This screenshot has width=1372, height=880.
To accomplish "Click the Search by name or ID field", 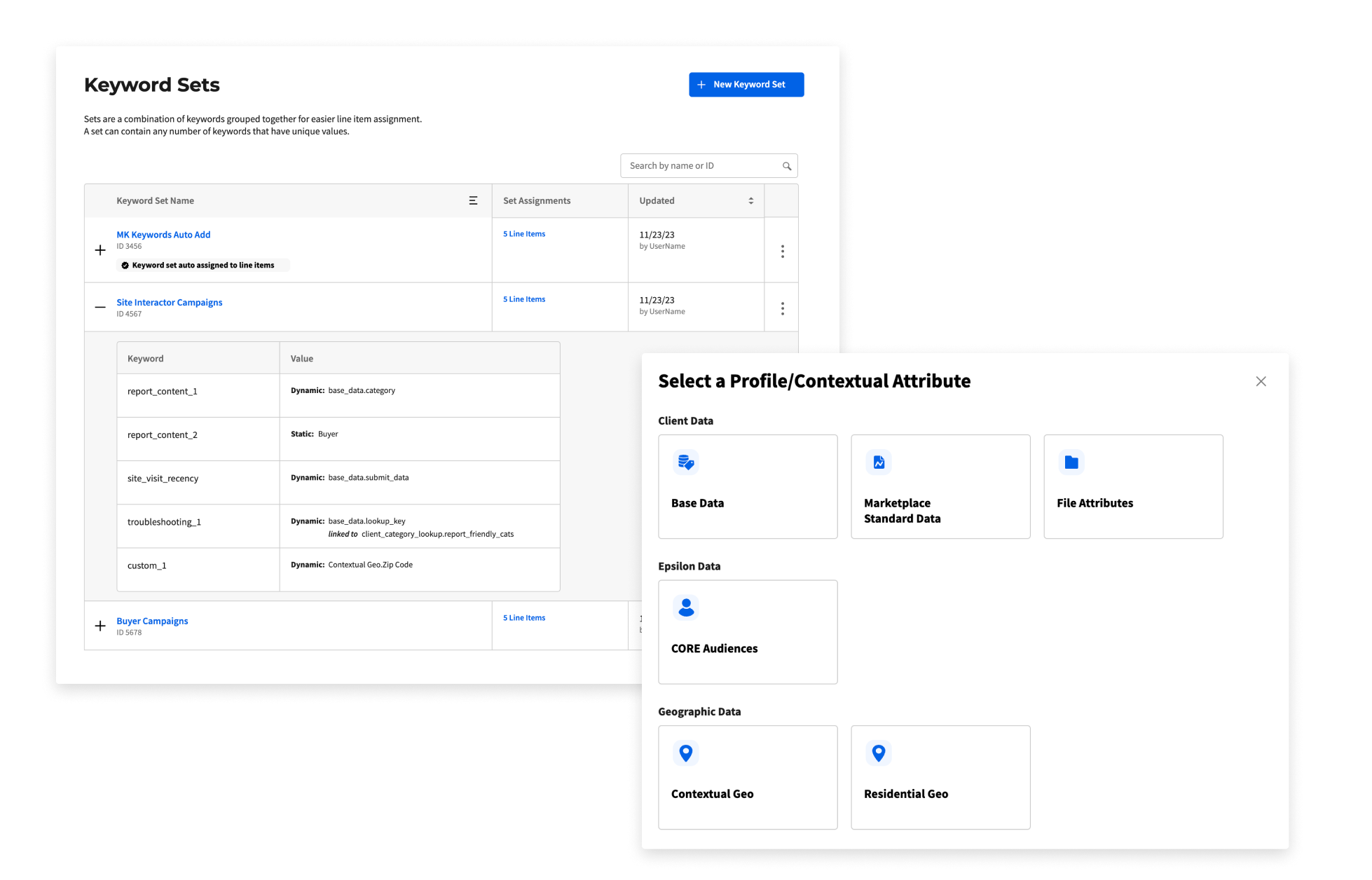I will (701, 166).
